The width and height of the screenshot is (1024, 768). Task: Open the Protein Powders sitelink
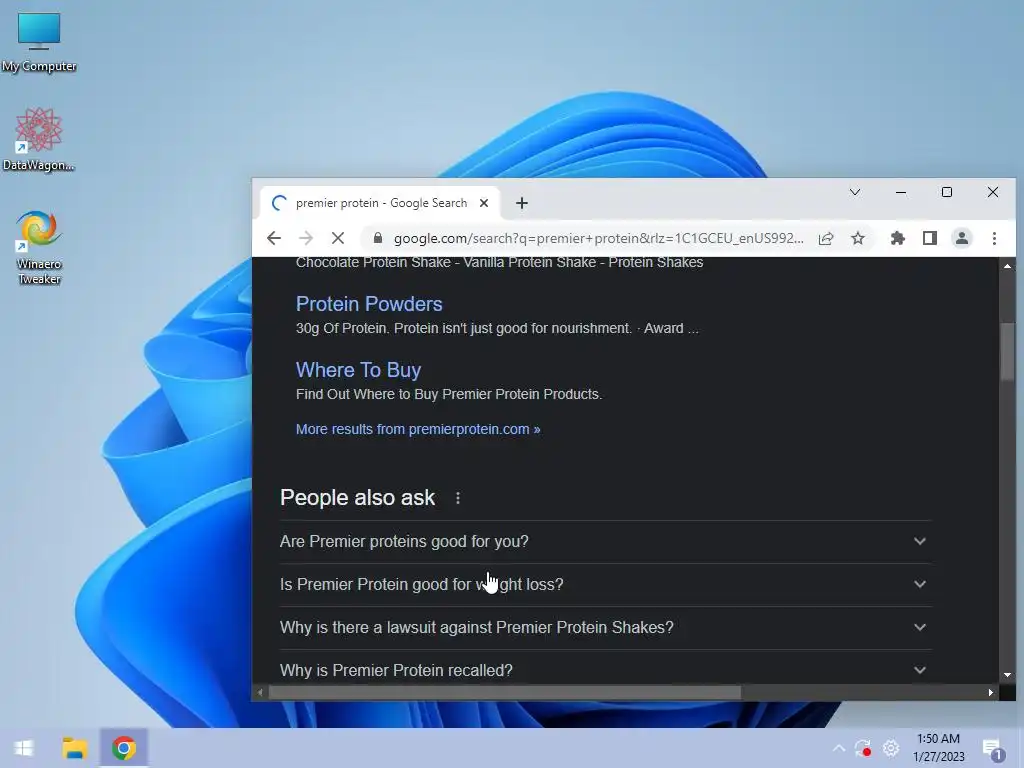pos(369,304)
